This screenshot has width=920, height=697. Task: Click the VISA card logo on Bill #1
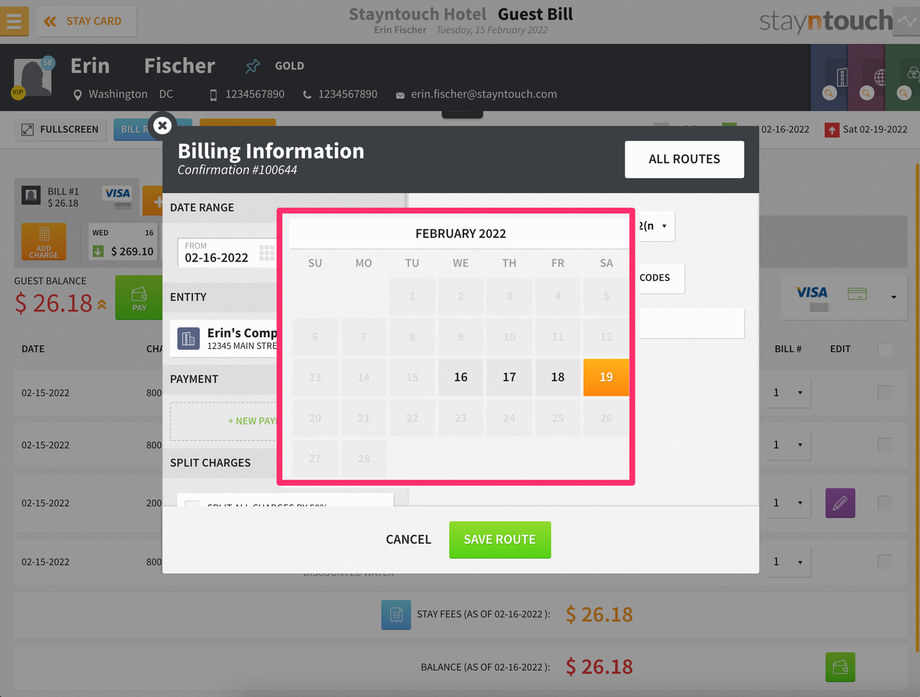pyautogui.click(x=117, y=193)
